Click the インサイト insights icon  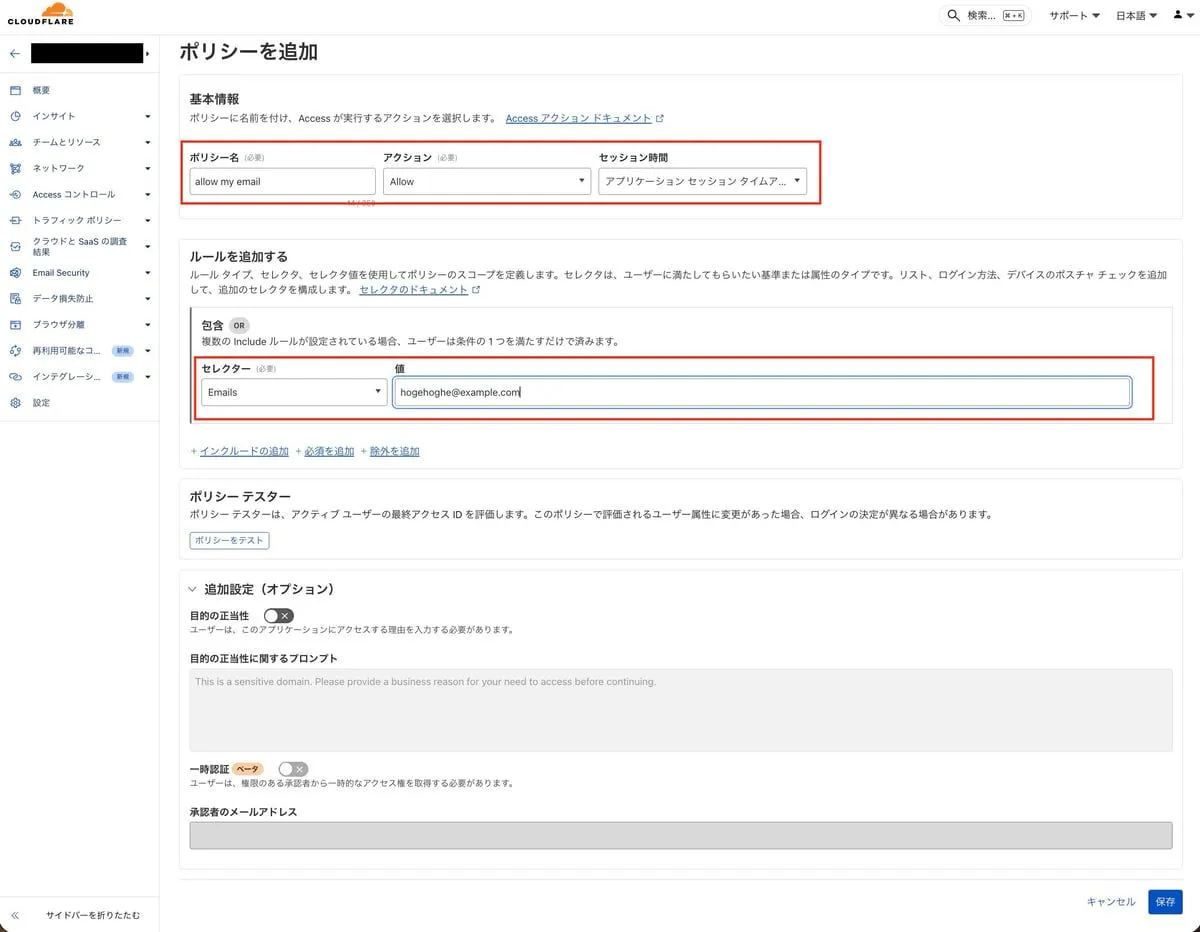click(x=15, y=116)
